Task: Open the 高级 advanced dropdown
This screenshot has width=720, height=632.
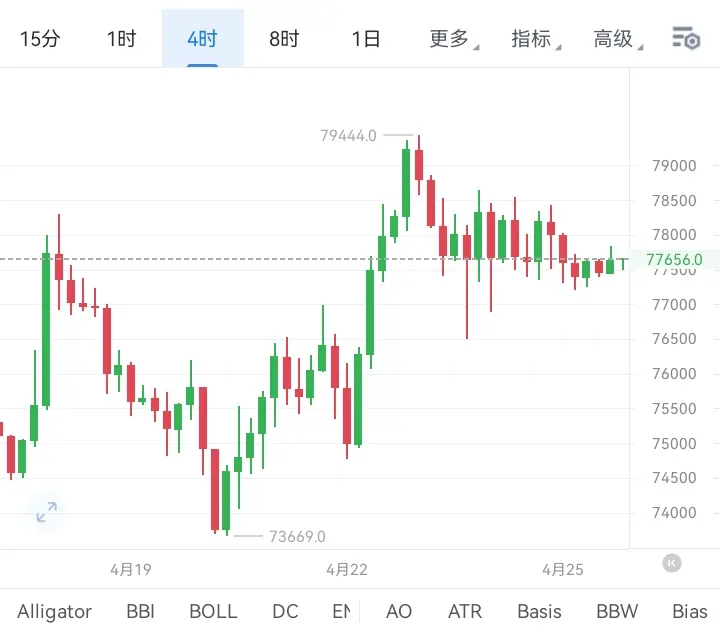Action: point(618,39)
